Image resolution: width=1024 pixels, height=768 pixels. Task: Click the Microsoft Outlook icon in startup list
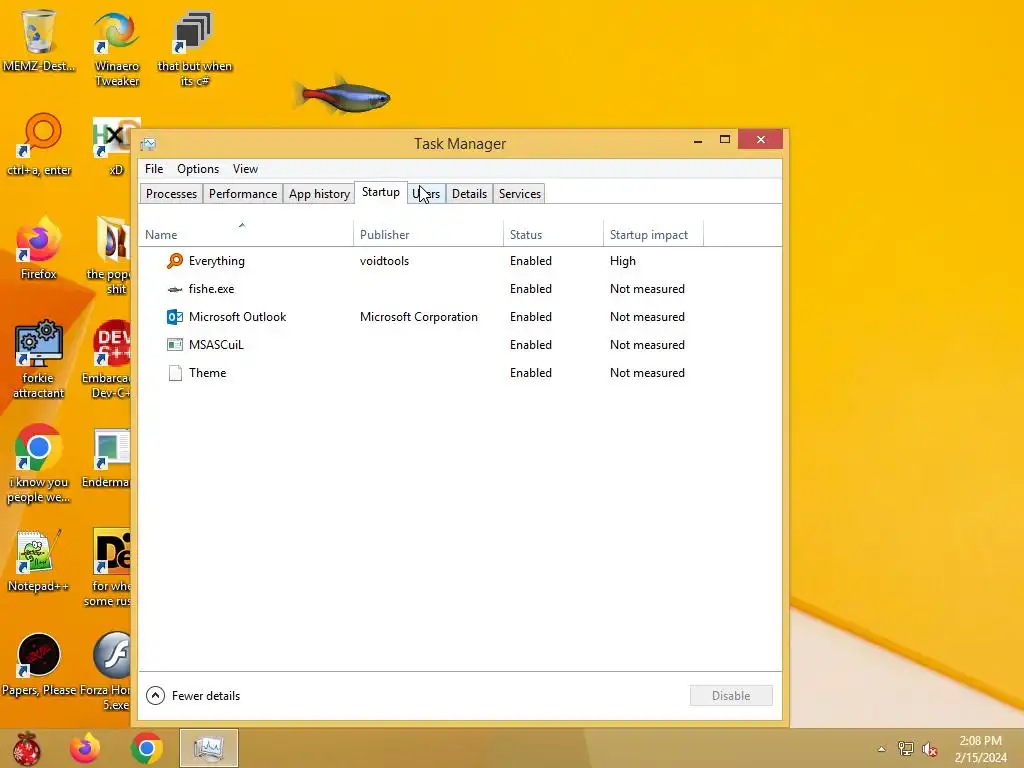pyautogui.click(x=175, y=317)
